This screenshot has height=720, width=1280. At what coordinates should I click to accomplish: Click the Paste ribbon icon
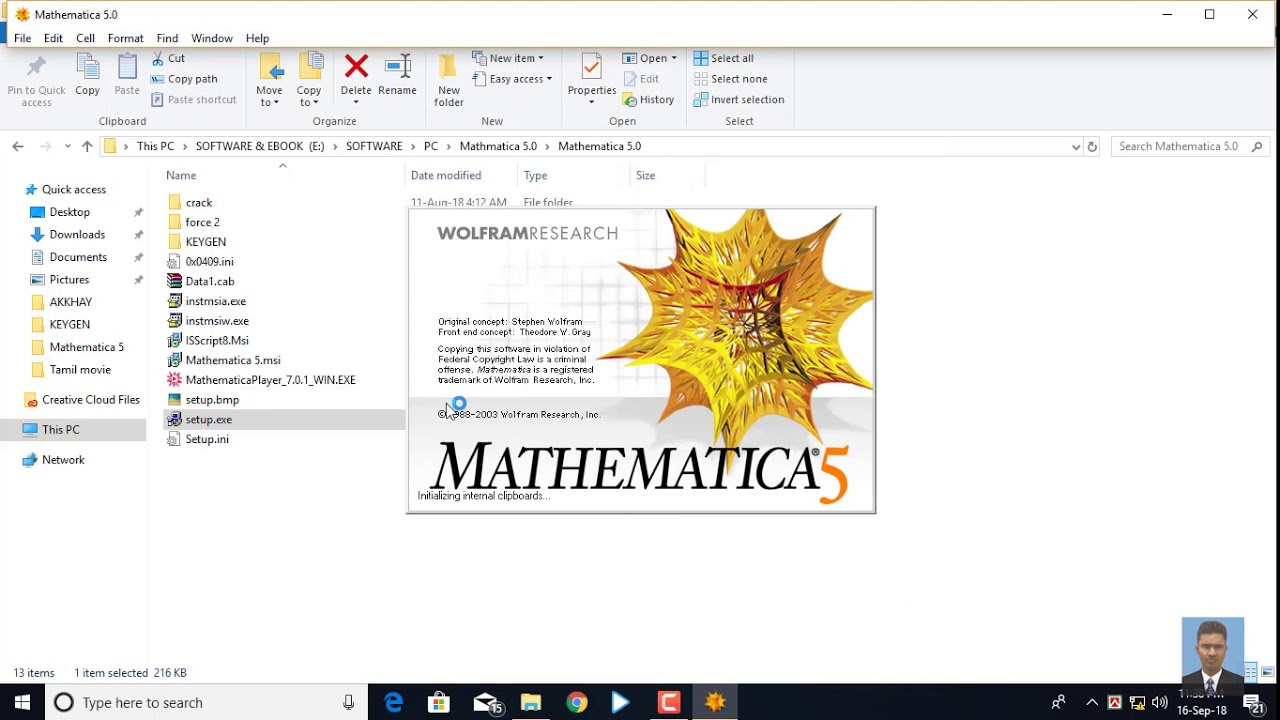(x=127, y=68)
